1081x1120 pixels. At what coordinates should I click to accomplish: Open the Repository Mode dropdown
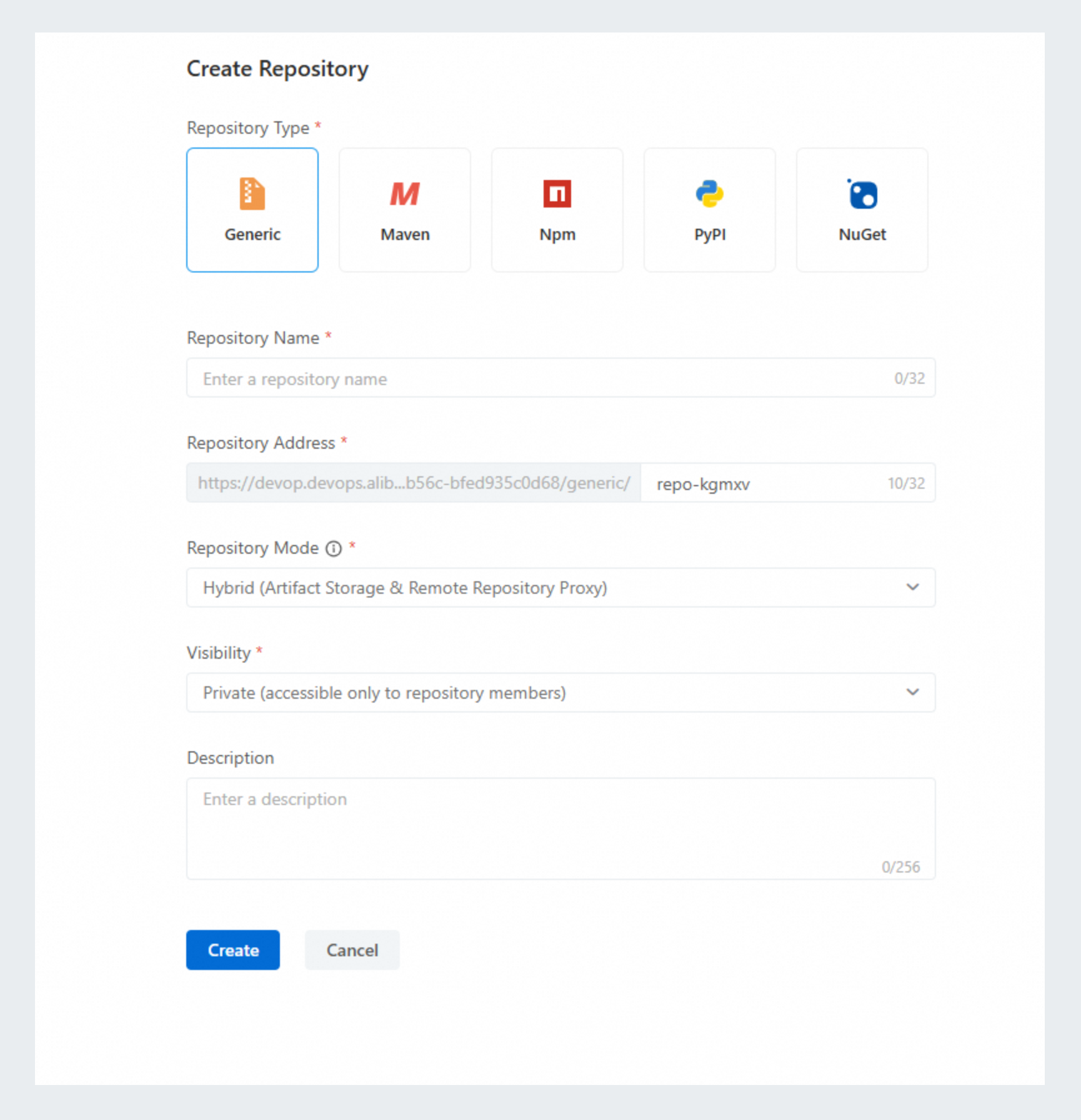561,588
